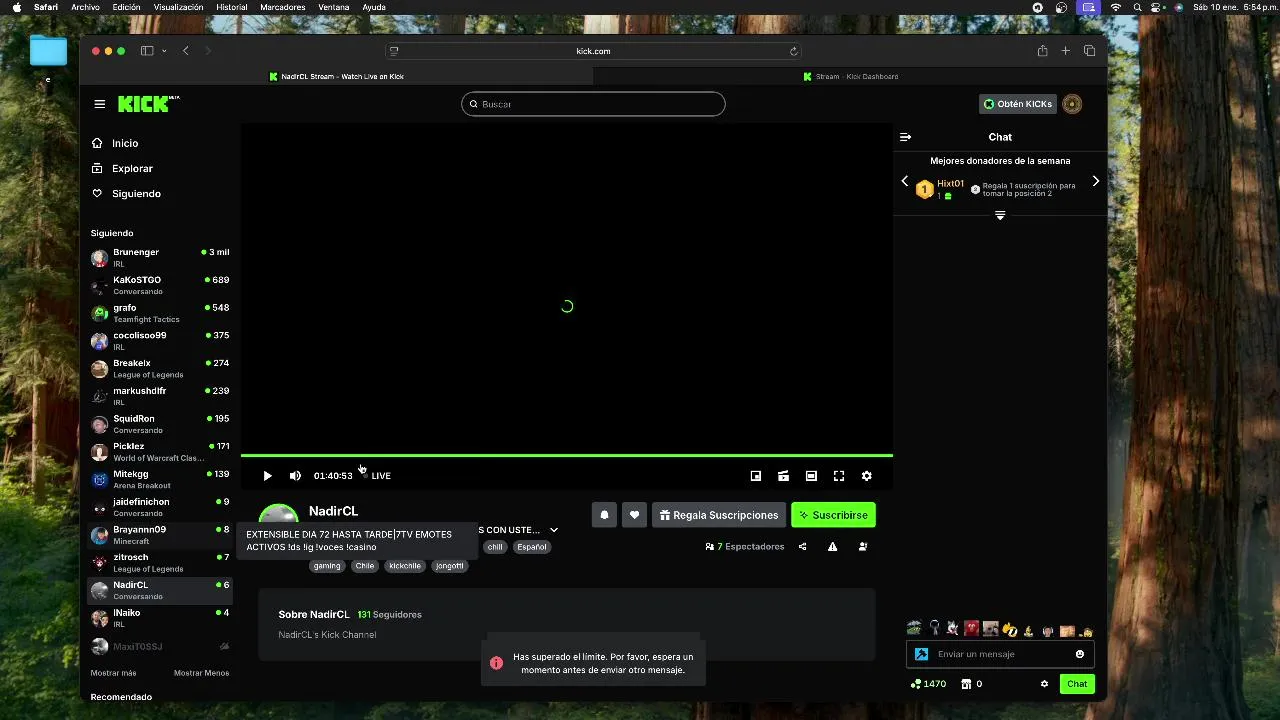Screen dimensions: 1280x720
Task: Toggle the heart follow button
Action: pyautogui.click(x=634, y=515)
